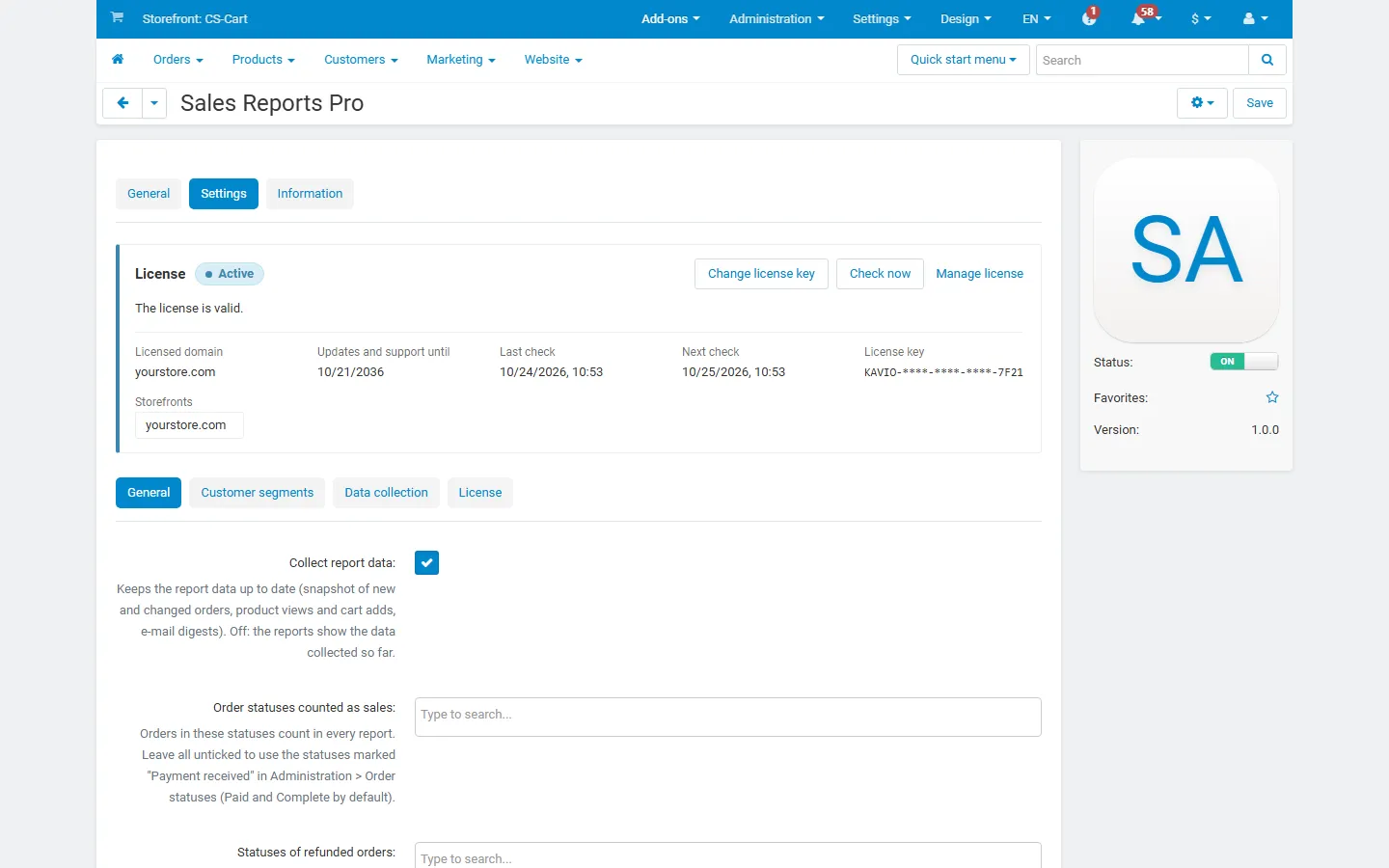Open the Add-ons dropdown menu
This screenshot has width=1389, height=868.
tap(670, 18)
